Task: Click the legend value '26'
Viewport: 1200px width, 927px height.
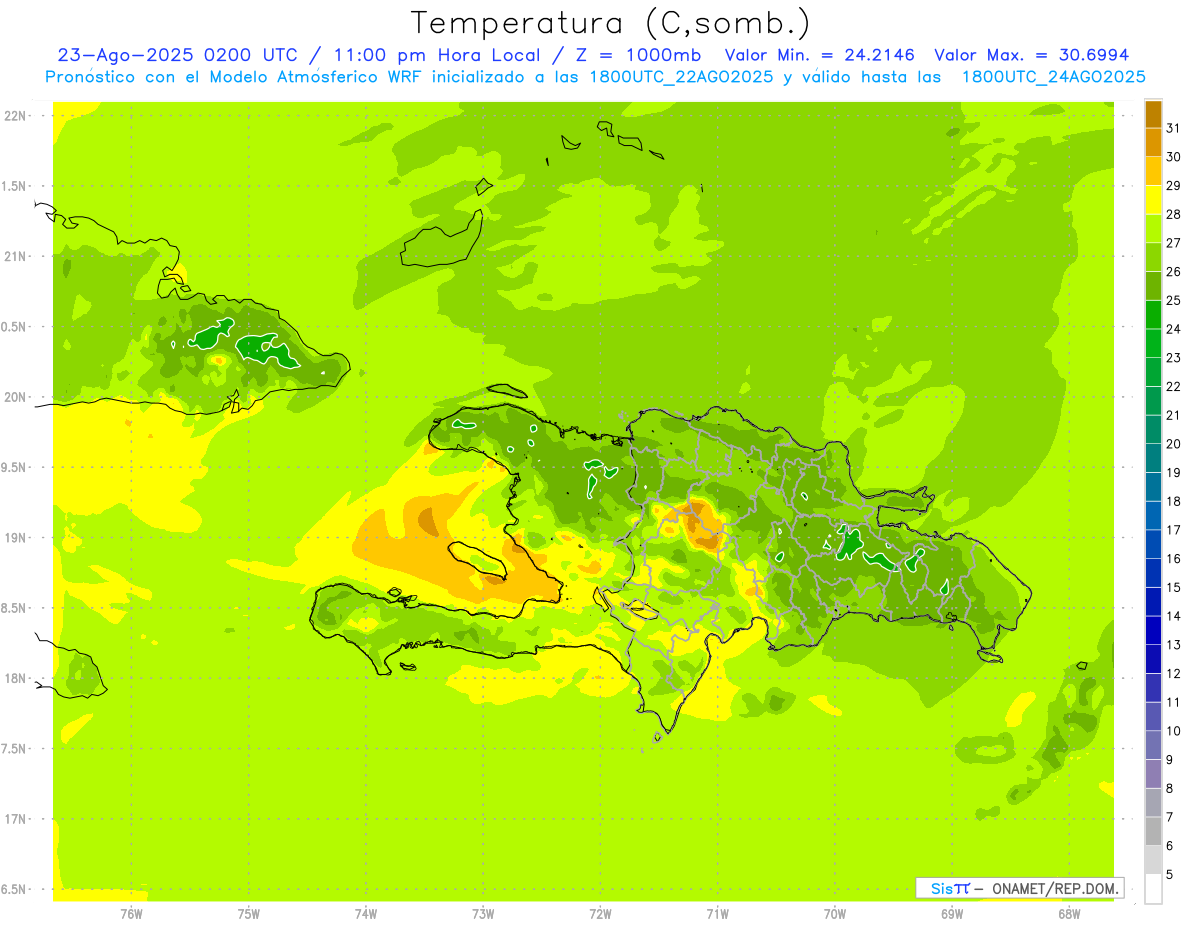Action: coord(1174,271)
